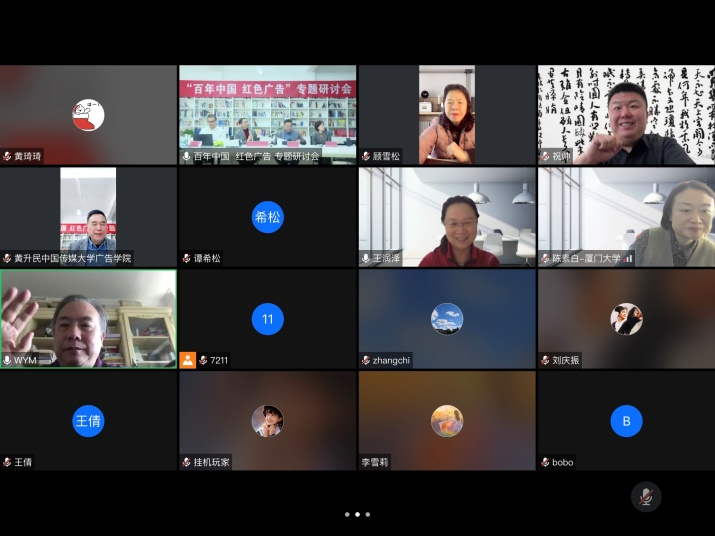Click the muted mic icon next to 刘庆振
Screen dimensions: 715x536
pos(545,360)
